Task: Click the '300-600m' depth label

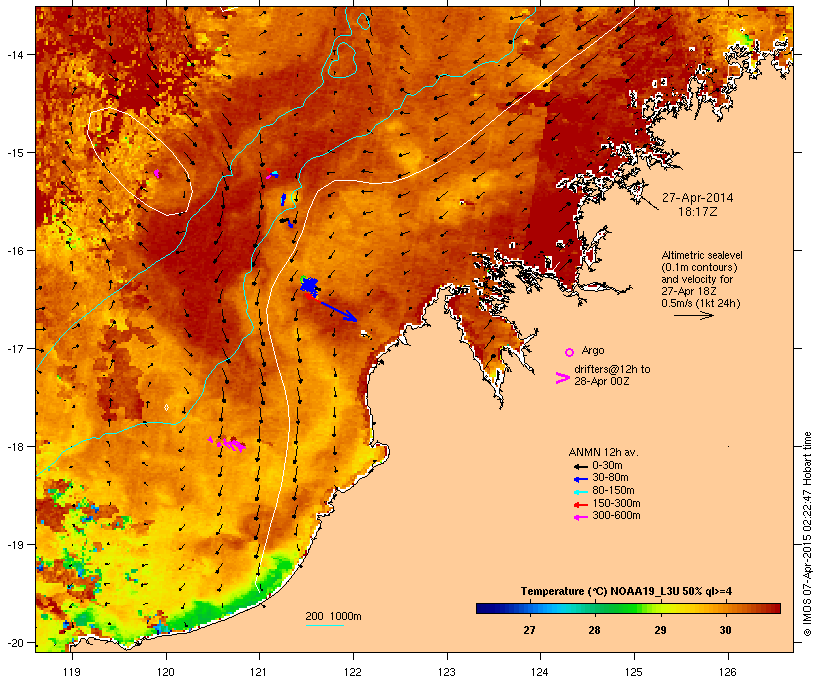Action: pyautogui.click(x=616, y=516)
